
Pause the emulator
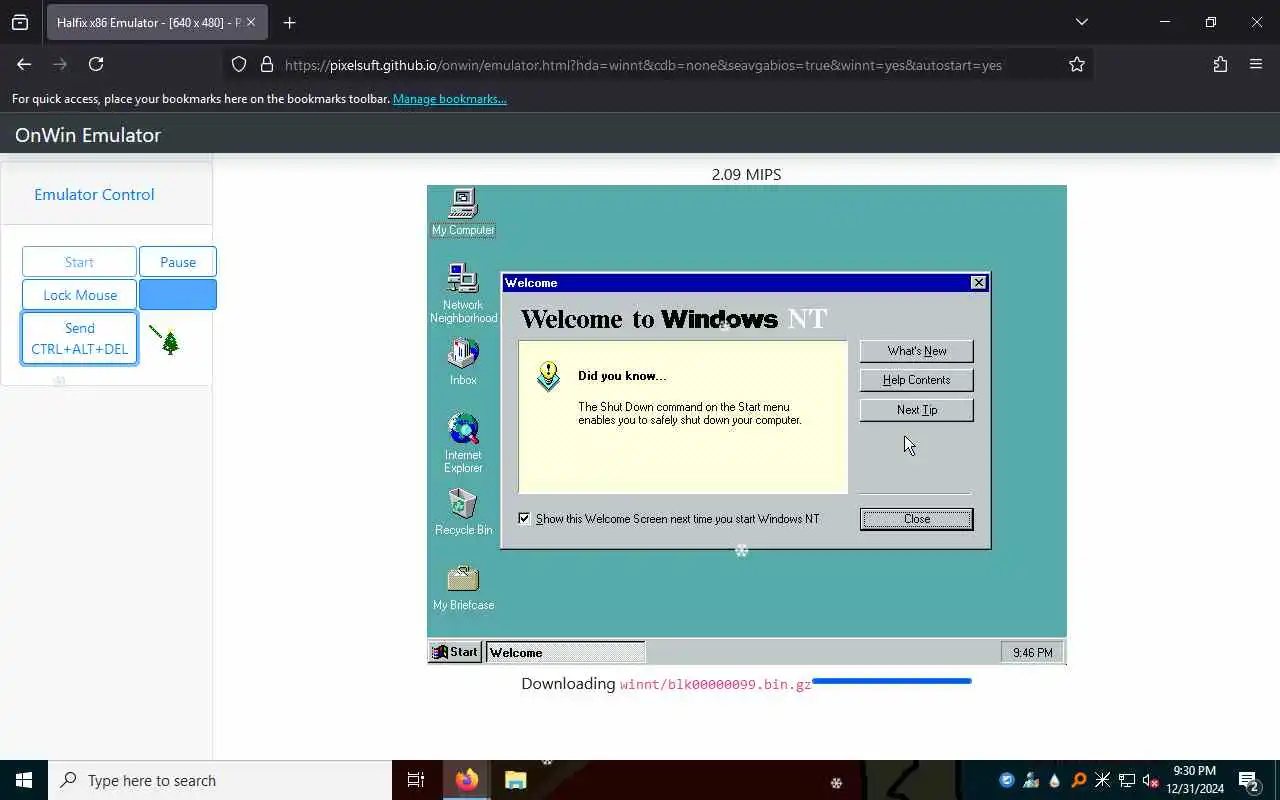178,262
